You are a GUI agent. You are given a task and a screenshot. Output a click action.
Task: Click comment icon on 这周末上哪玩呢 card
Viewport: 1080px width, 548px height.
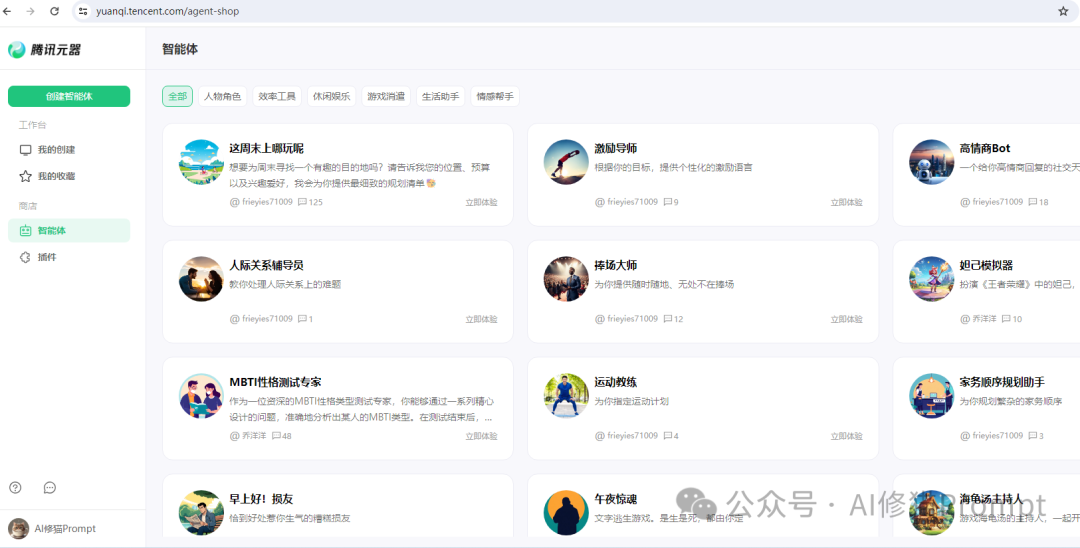[x=302, y=202]
